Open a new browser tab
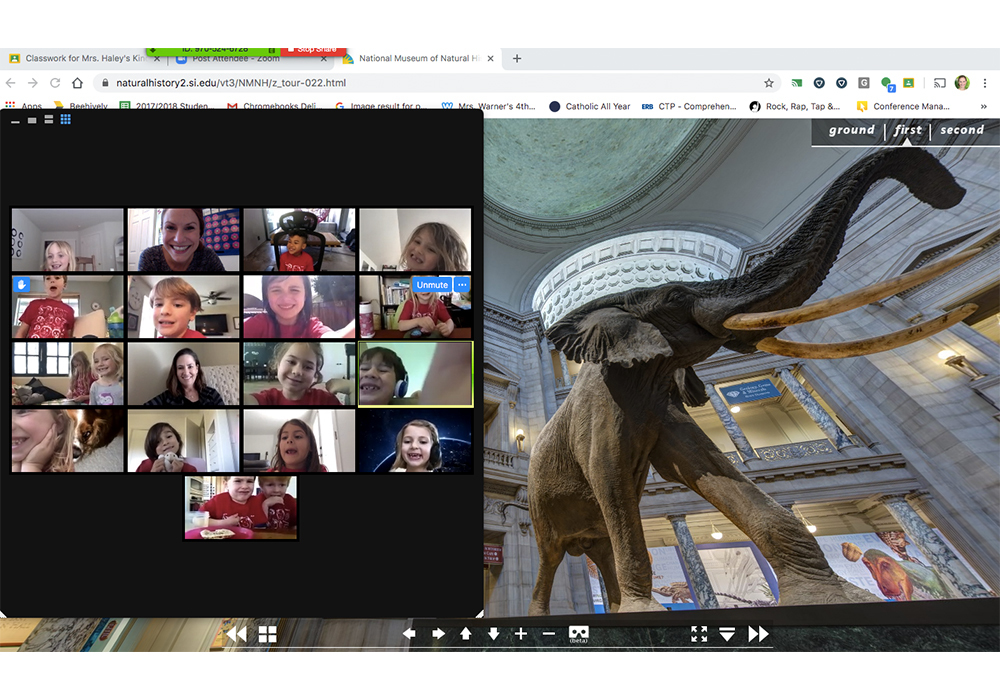This screenshot has width=1000, height=700. 517,59
